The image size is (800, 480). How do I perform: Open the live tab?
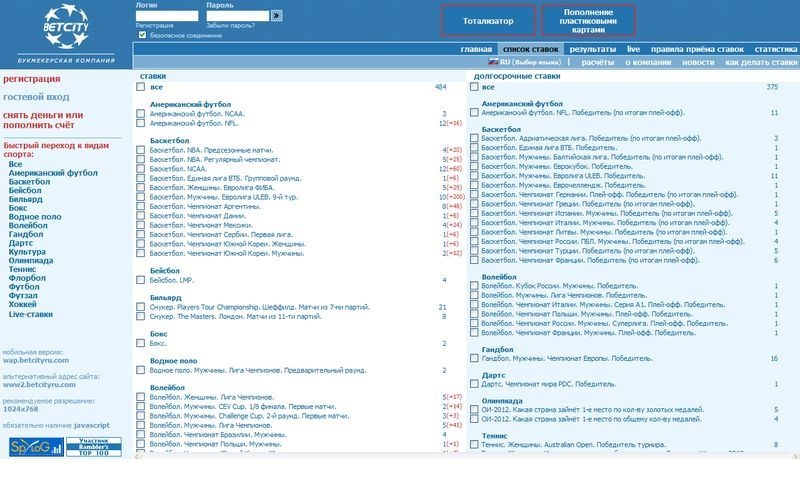coord(633,48)
